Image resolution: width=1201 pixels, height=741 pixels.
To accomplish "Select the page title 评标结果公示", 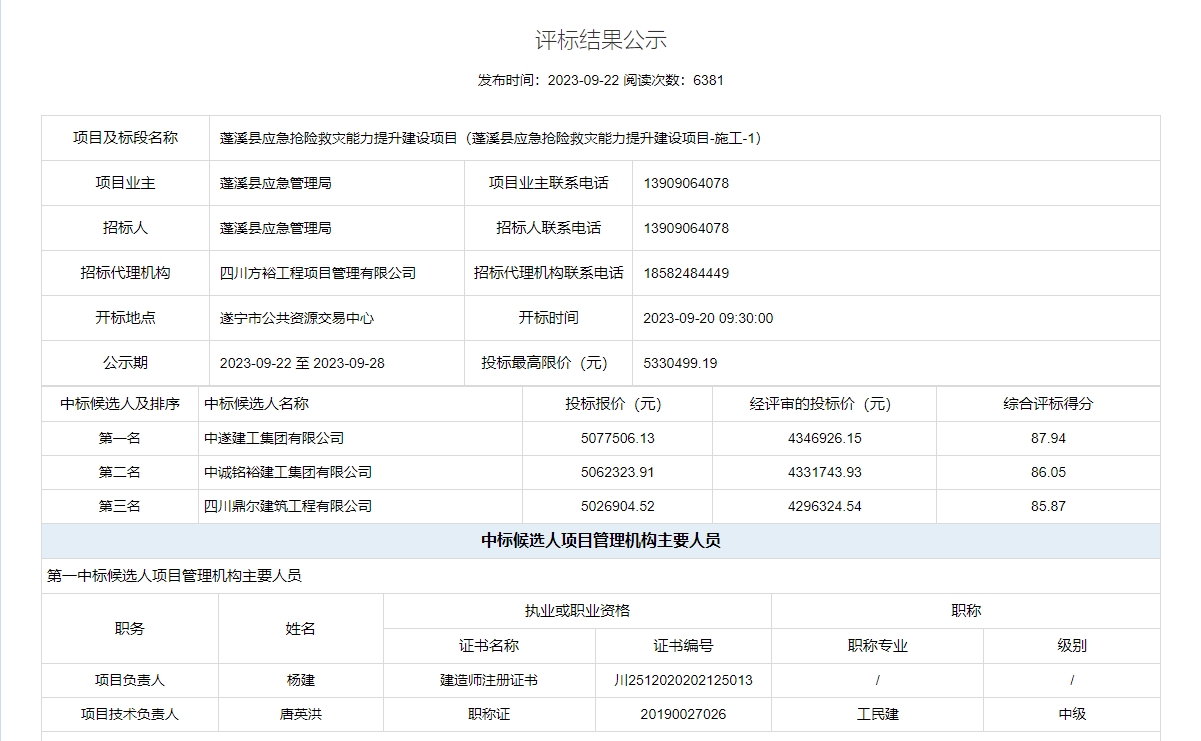I will pos(599,42).
